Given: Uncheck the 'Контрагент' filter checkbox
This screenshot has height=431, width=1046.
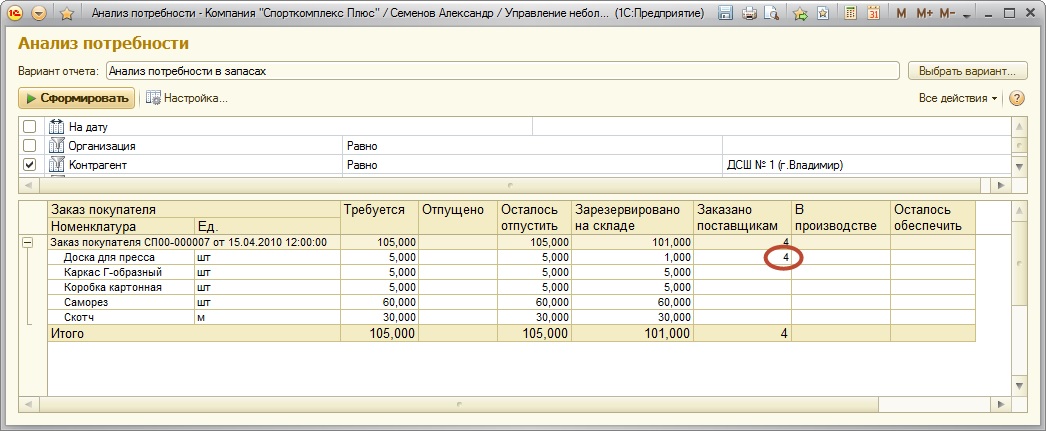Looking at the screenshot, I should (30, 165).
